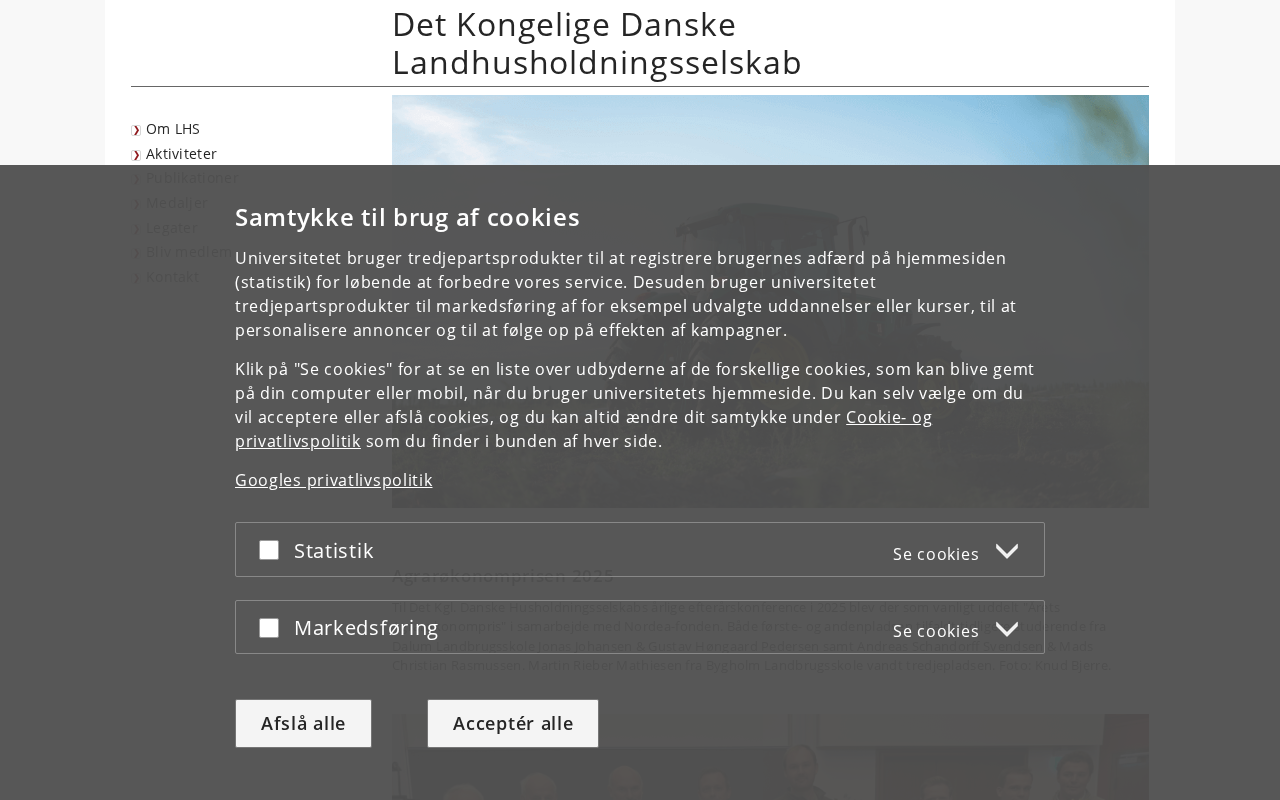Click the chevron icon in the Statistik row
Screen dimensions: 1280x800
1007,551
